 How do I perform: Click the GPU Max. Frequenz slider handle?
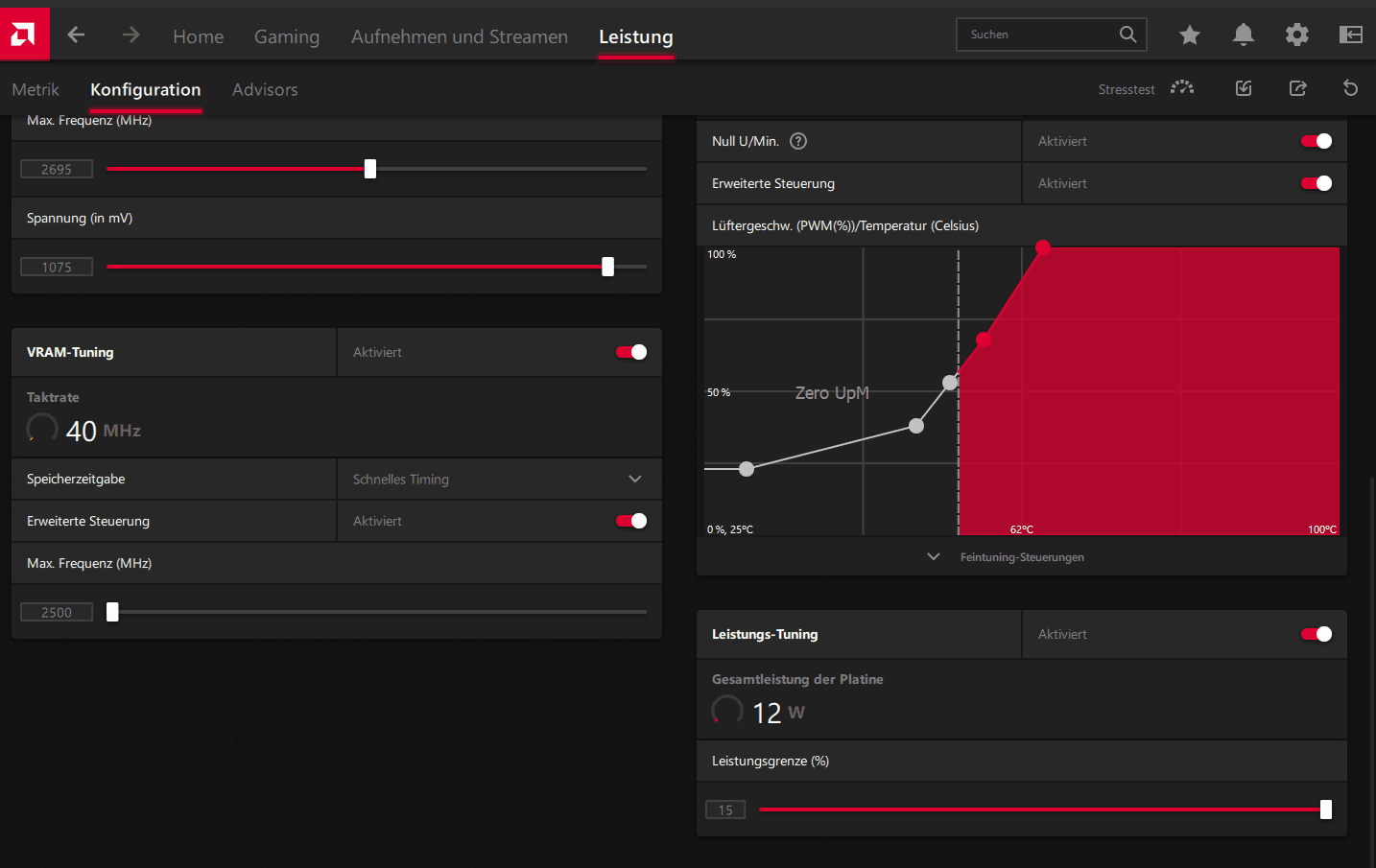click(x=370, y=169)
